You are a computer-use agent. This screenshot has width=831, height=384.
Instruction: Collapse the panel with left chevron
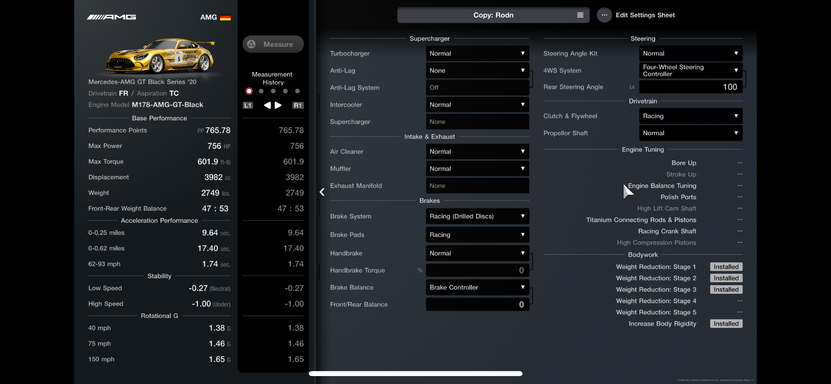coord(322,192)
